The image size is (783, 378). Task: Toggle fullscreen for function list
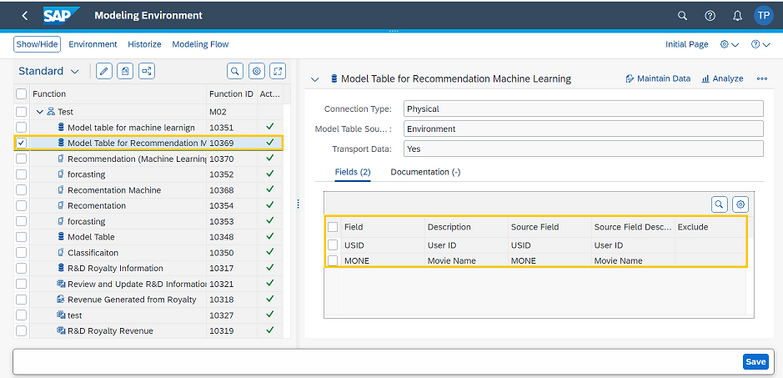(278, 71)
